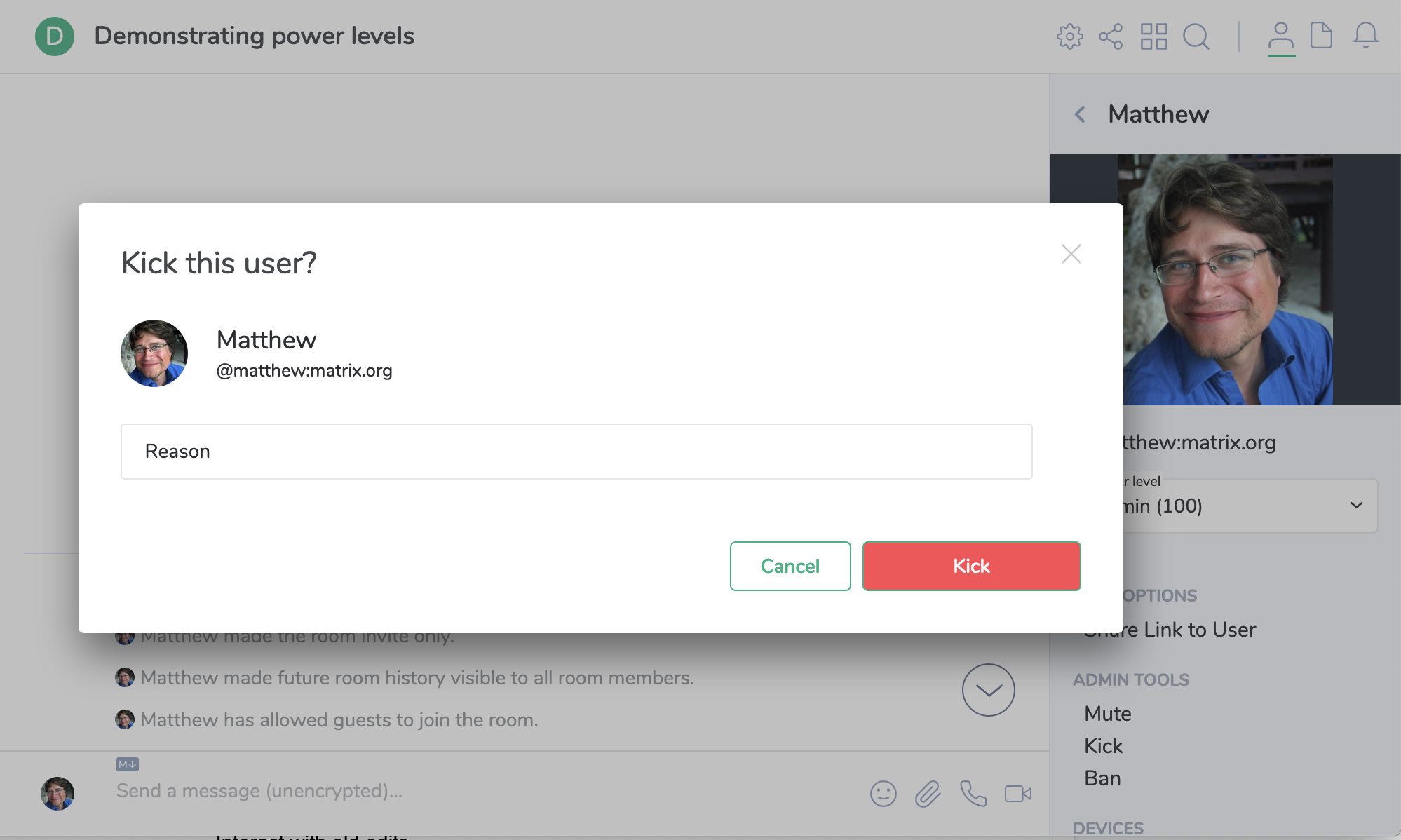Start a video call

1017,794
